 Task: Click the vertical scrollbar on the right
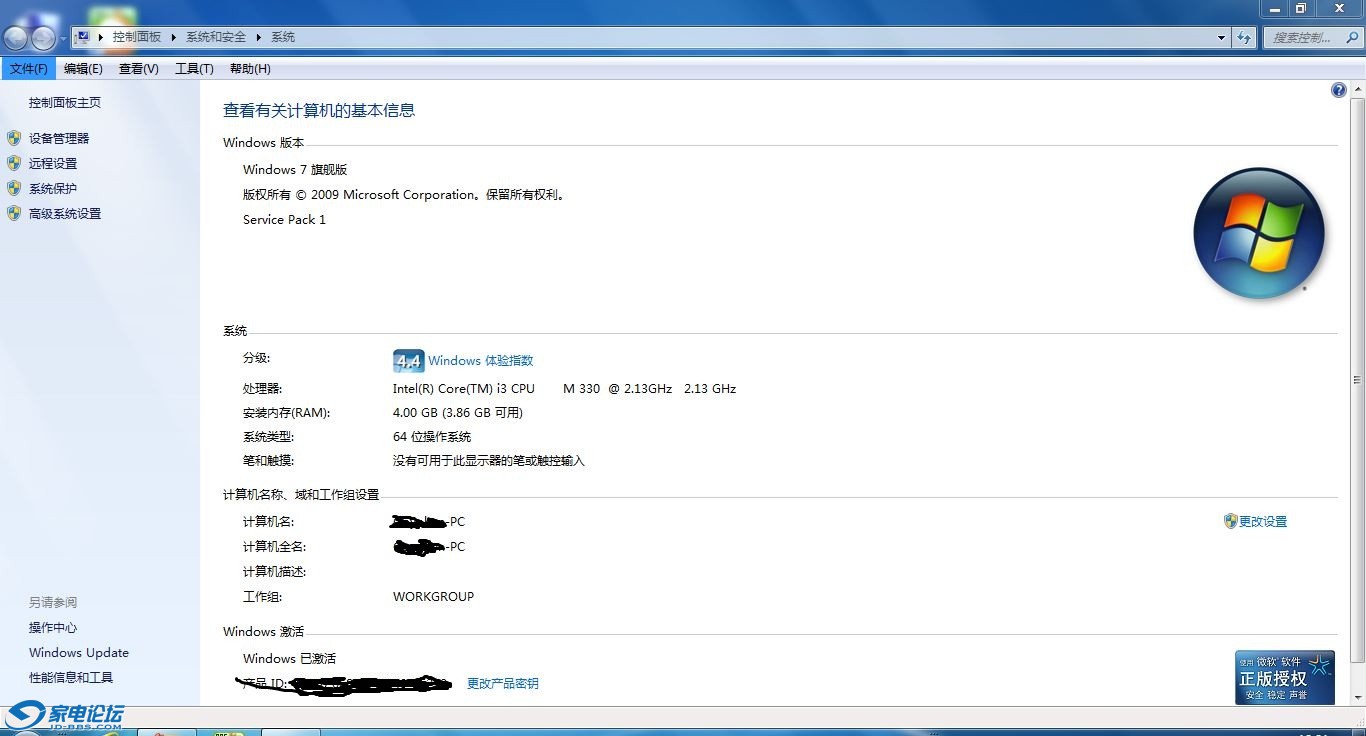(x=1357, y=380)
